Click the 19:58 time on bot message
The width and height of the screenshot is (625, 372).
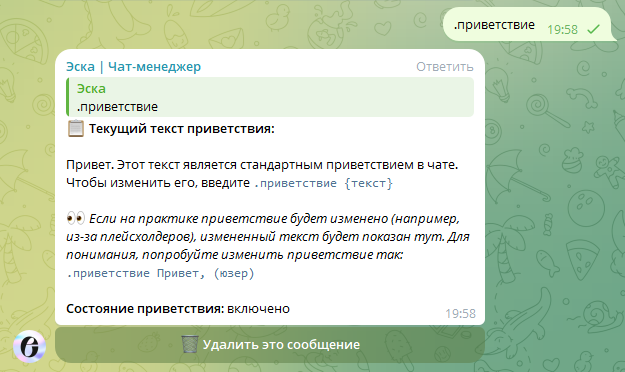click(460, 313)
